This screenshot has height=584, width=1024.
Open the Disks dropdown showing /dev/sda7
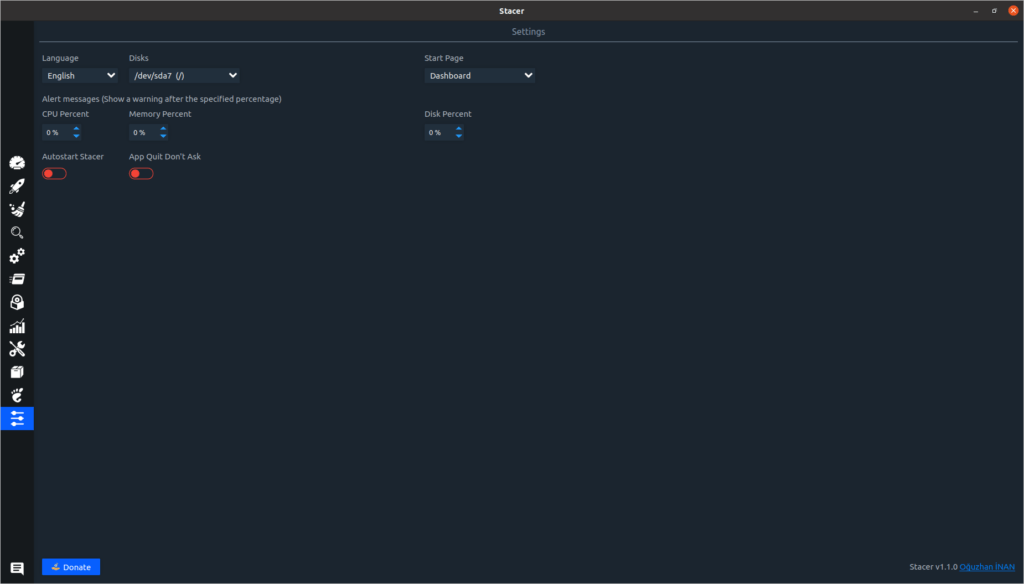point(184,76)
